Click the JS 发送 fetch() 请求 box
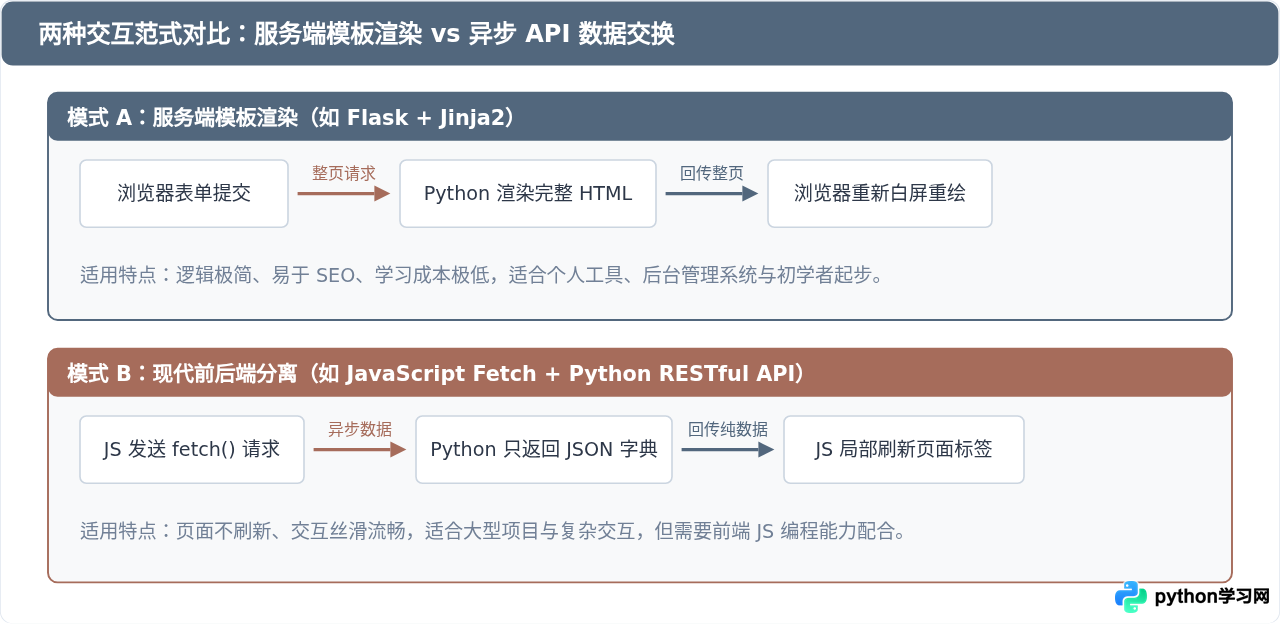Image resolution: width=1280 pixels, height=624 pixels. coord(192,450)
